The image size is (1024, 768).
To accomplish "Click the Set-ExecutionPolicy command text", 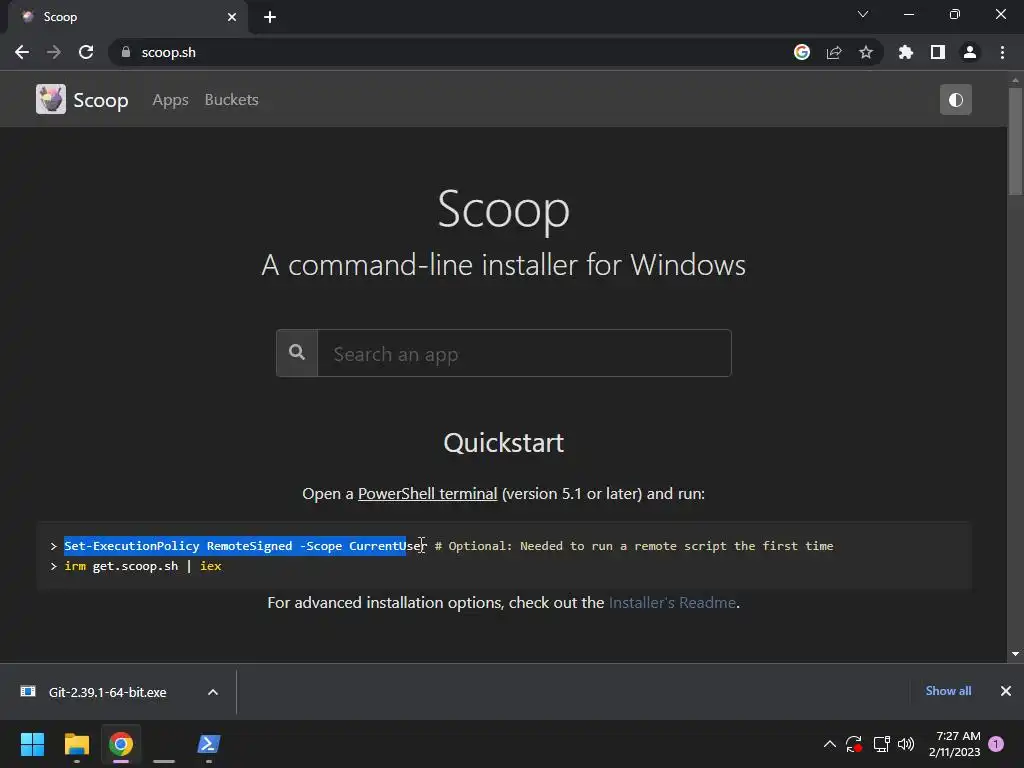I will click(x=245, y=546).
